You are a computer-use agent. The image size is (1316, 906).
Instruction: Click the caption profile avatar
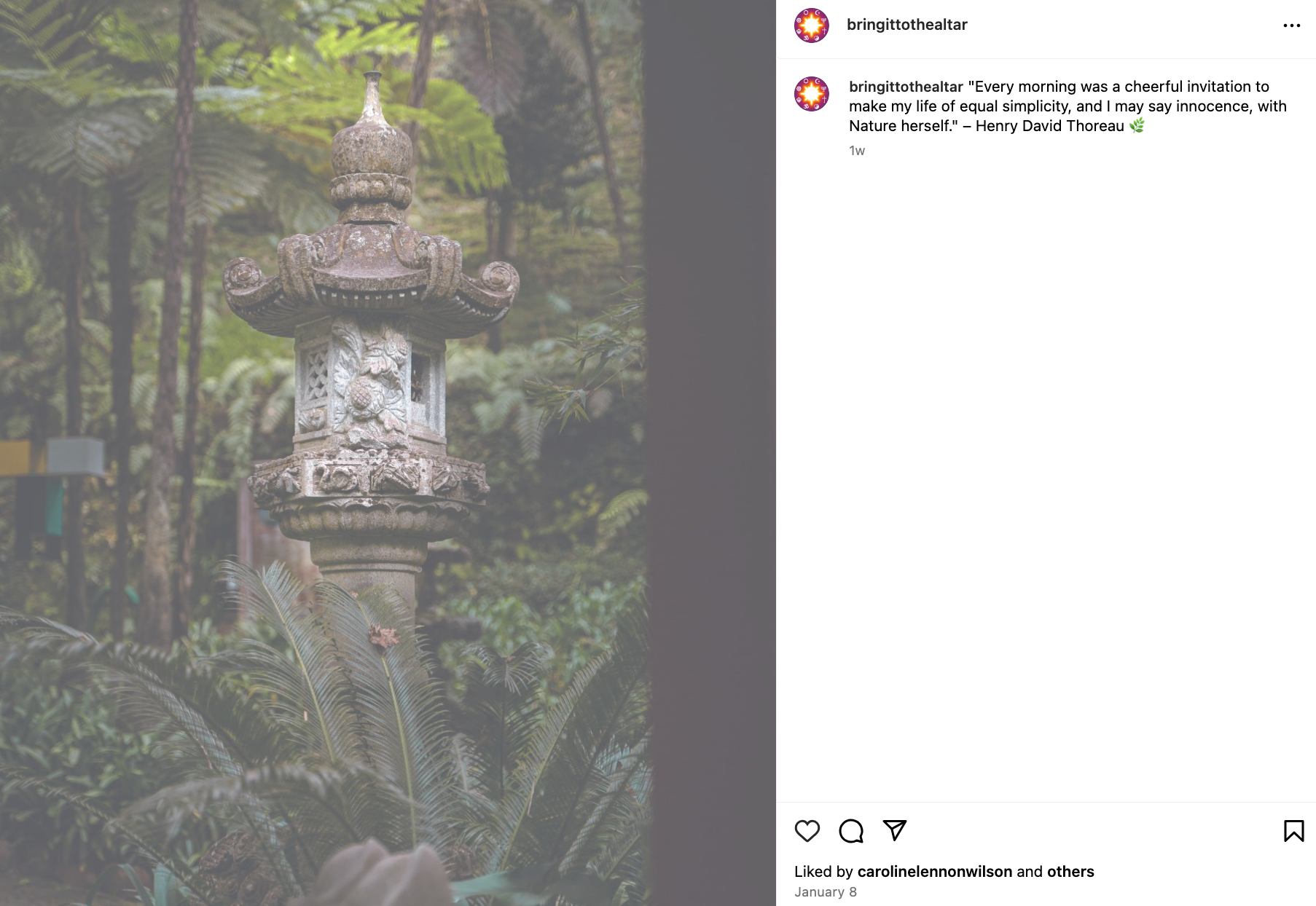(811, 94)
